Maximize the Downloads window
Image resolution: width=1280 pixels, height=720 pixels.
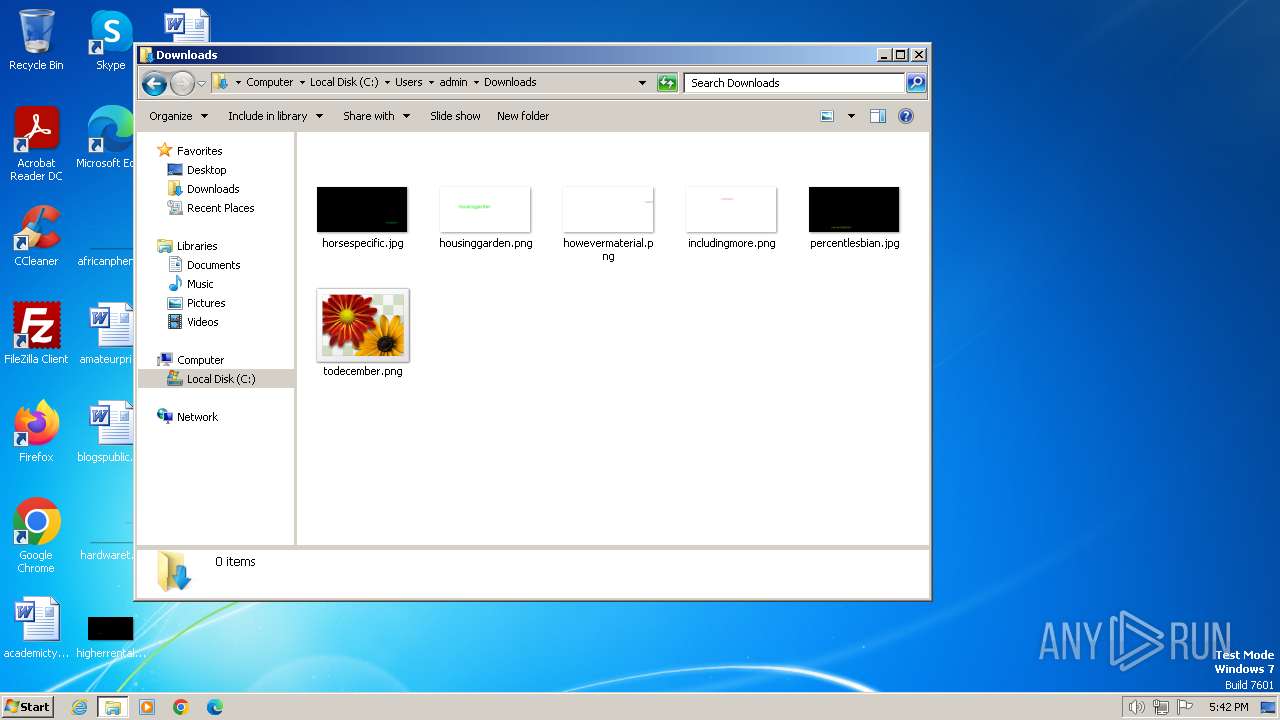click(900, 55)
